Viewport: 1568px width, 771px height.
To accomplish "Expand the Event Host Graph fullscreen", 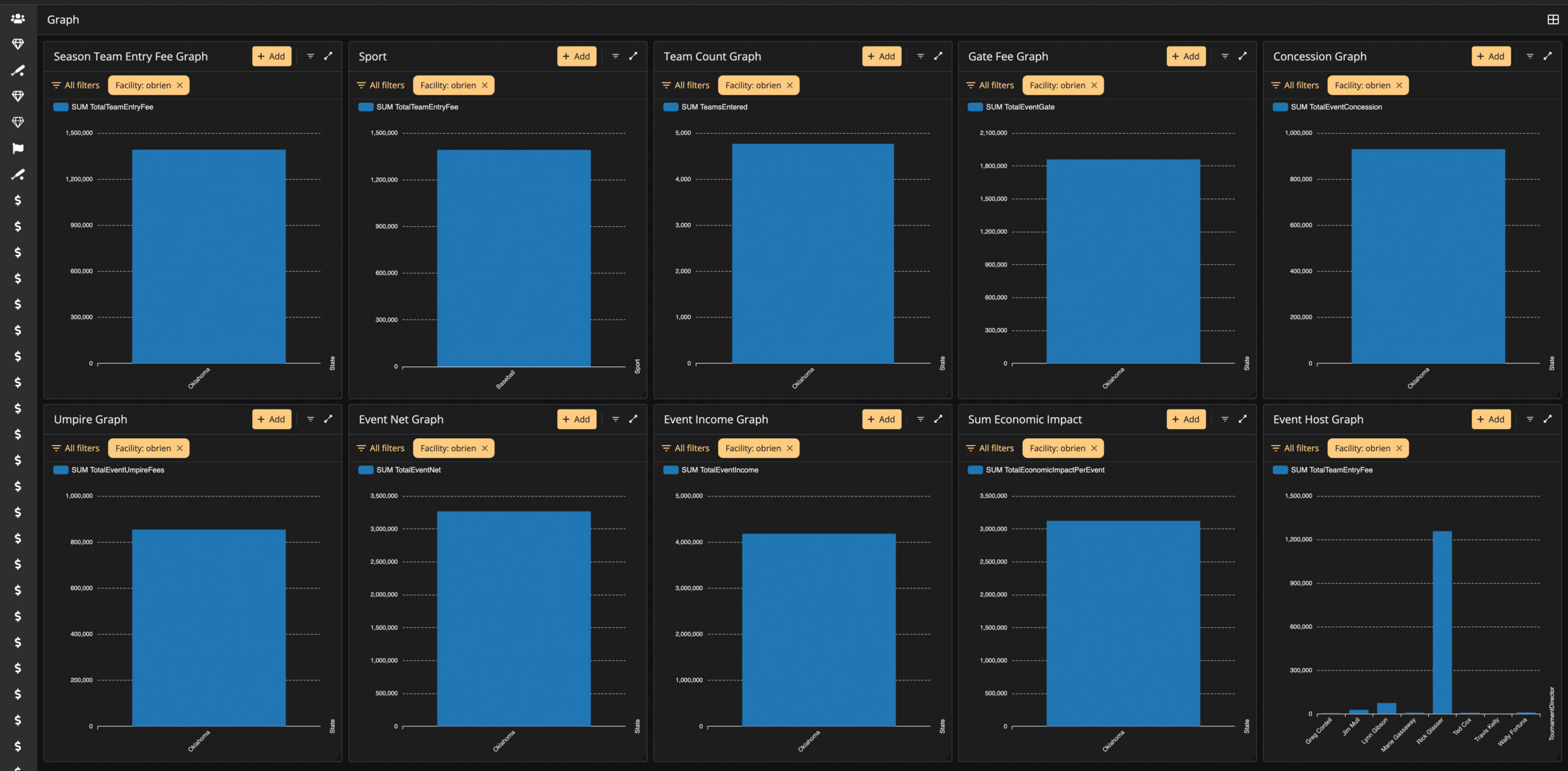I will 1548,419.
